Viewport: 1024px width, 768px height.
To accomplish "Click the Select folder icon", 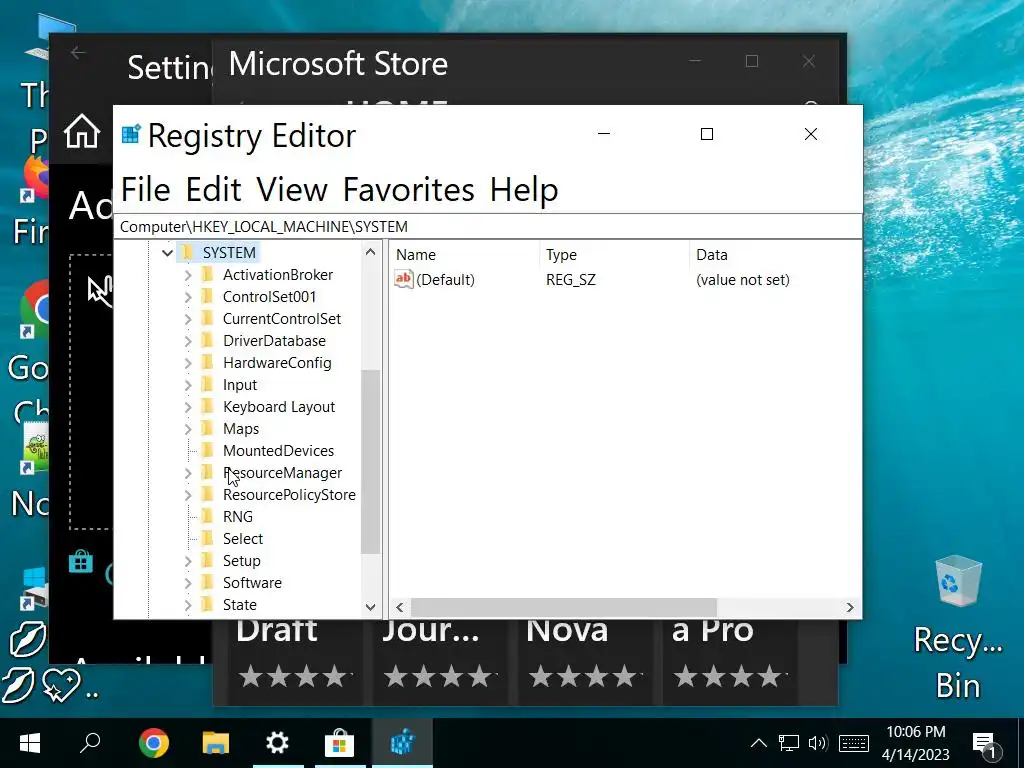I will click(x=207, y=538).
